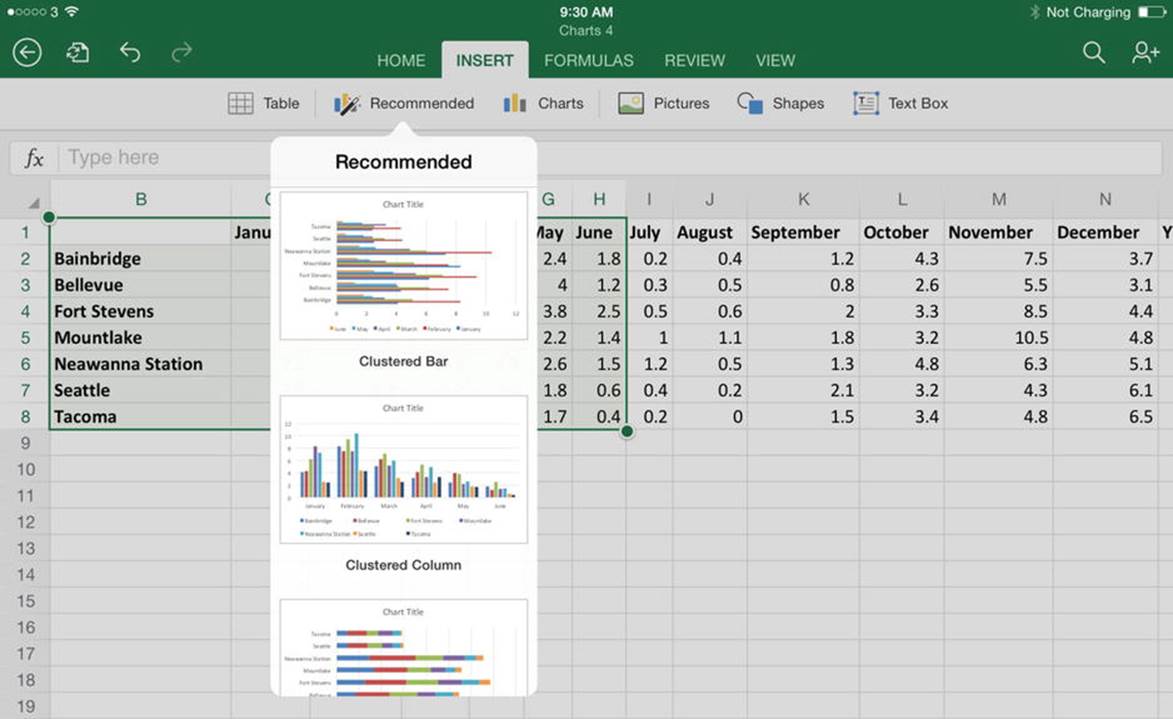Image resolution: width=1173 pixels, height=719 pixels.
Task: Click Tacoma's December value 6.5
Action: (x=1105, y=416)
